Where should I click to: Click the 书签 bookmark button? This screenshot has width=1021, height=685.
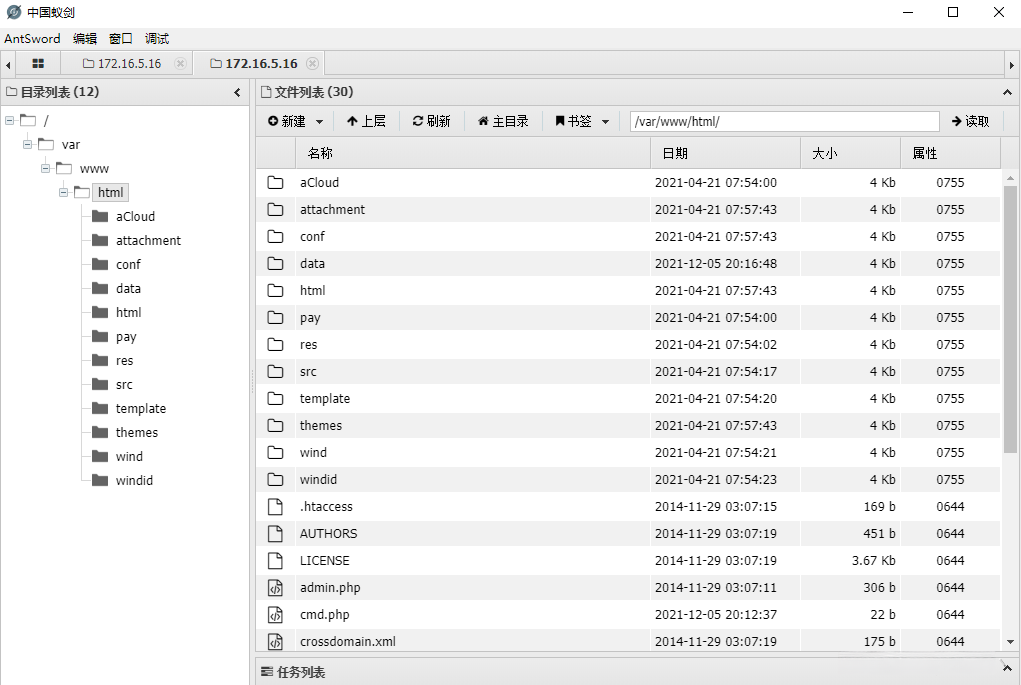point(573,121)
